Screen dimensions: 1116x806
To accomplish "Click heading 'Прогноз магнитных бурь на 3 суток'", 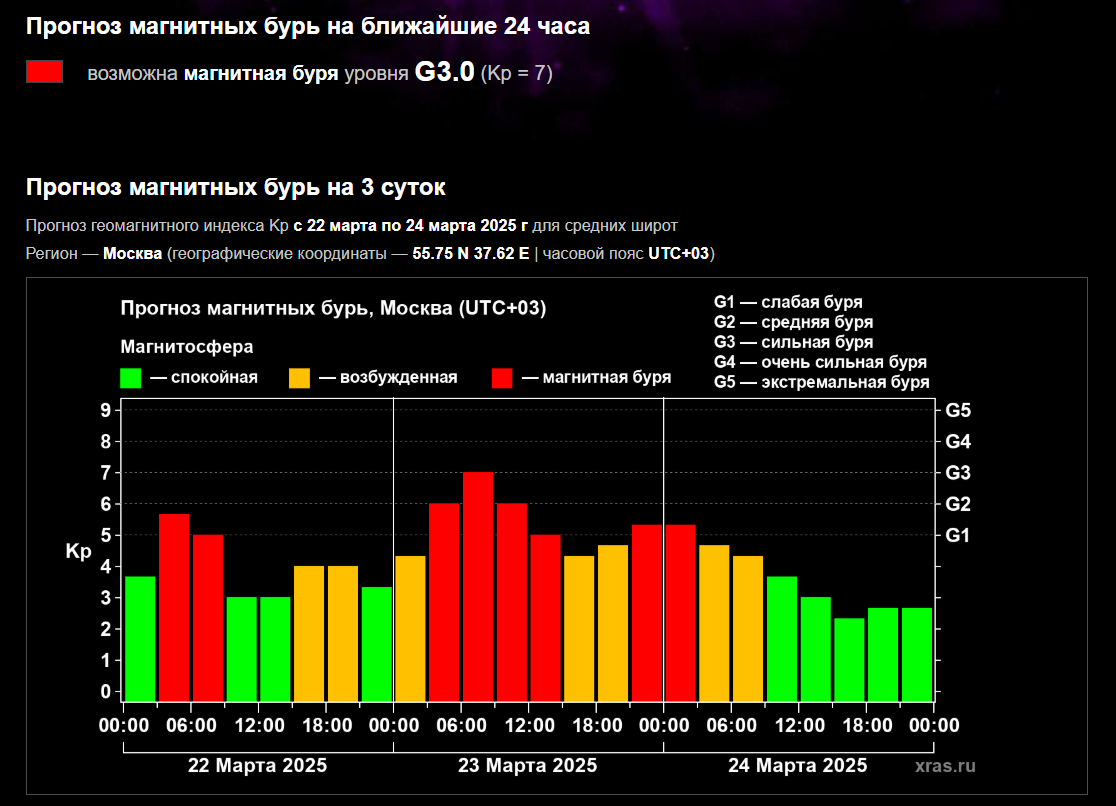I will click(236, 187).
